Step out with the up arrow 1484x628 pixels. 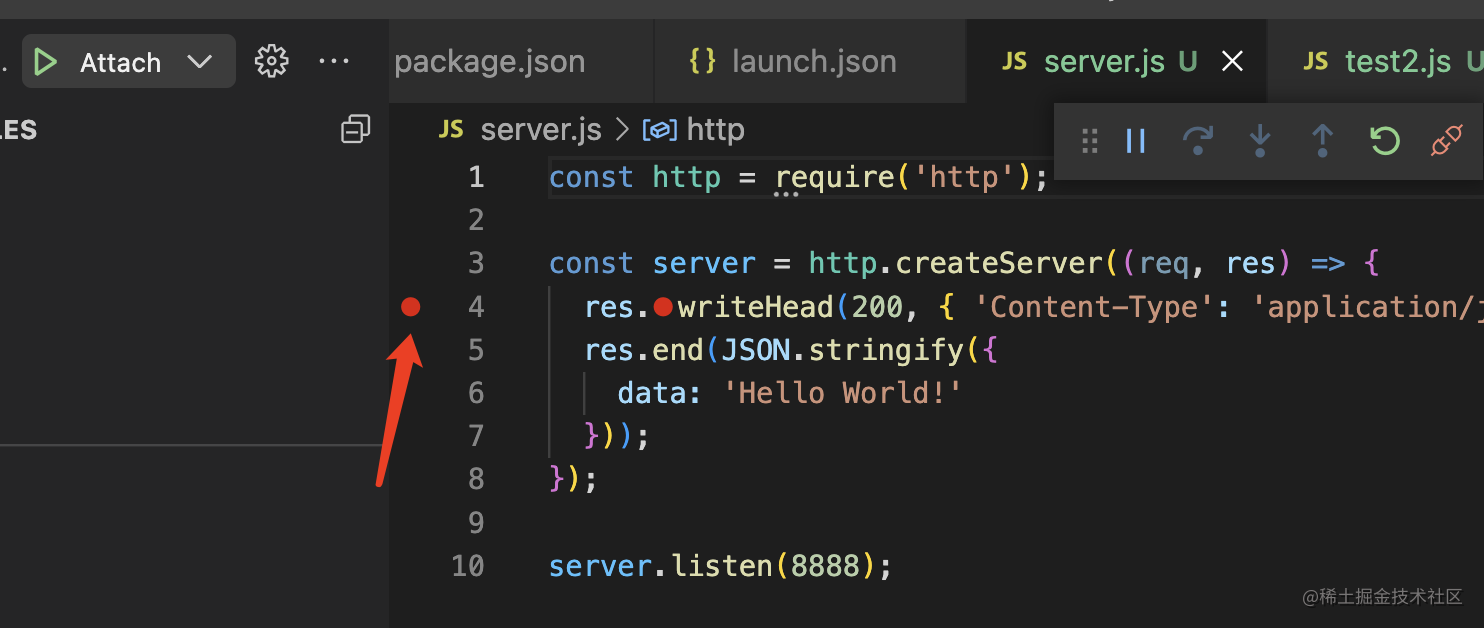(1322, 141)
